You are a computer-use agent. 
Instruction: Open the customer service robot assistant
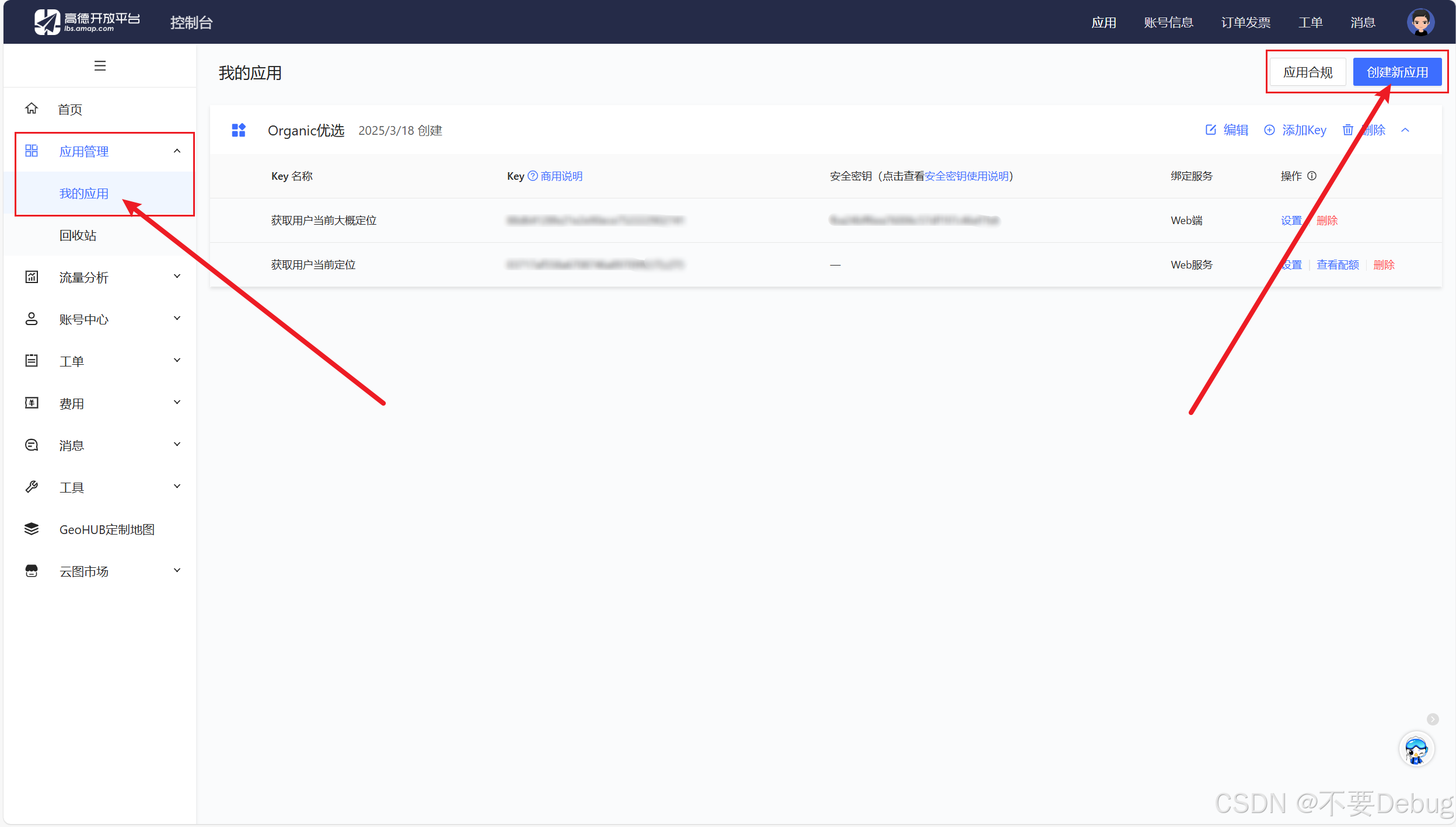coord(1416,750)
